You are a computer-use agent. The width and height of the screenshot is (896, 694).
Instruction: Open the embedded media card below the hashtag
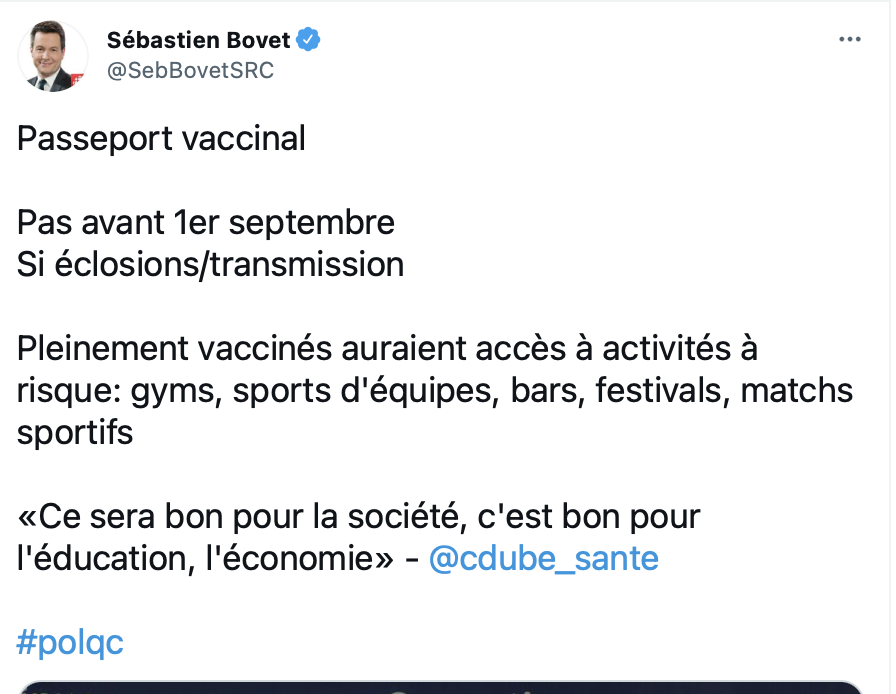(440, 687)
